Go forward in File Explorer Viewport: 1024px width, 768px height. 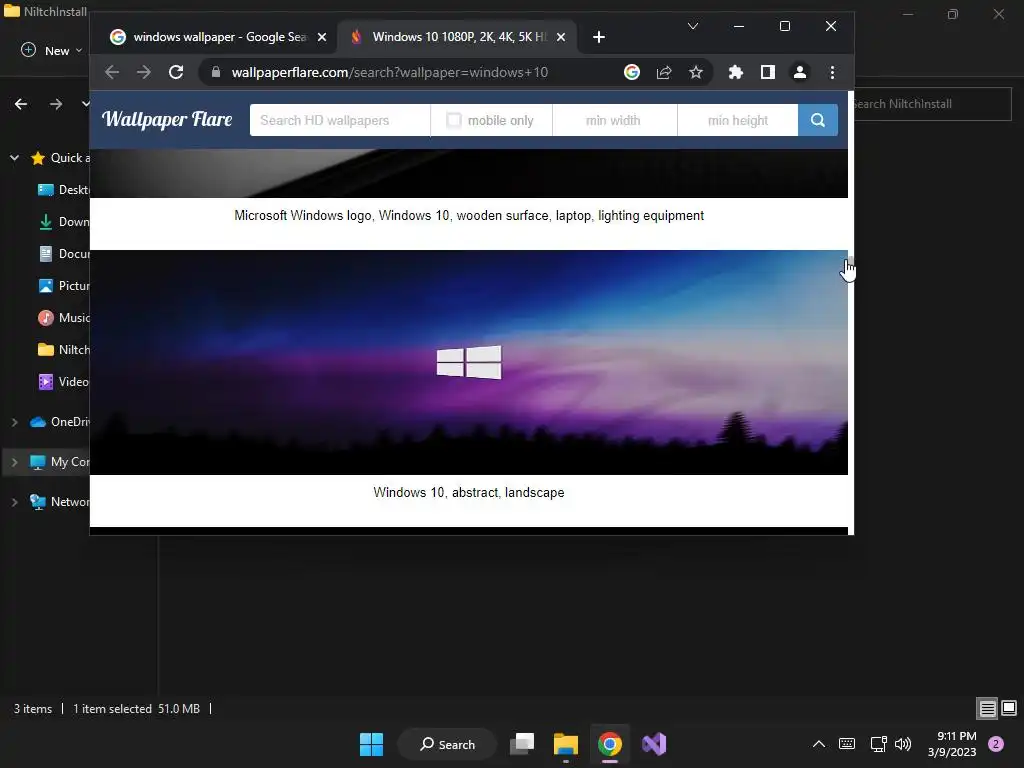pos(56,104)
